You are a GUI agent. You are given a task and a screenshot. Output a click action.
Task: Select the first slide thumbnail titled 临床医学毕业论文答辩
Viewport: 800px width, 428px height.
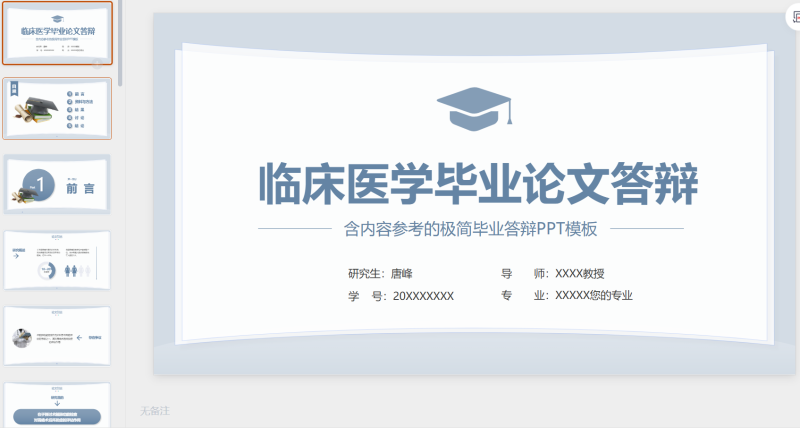tap(57, 33)
